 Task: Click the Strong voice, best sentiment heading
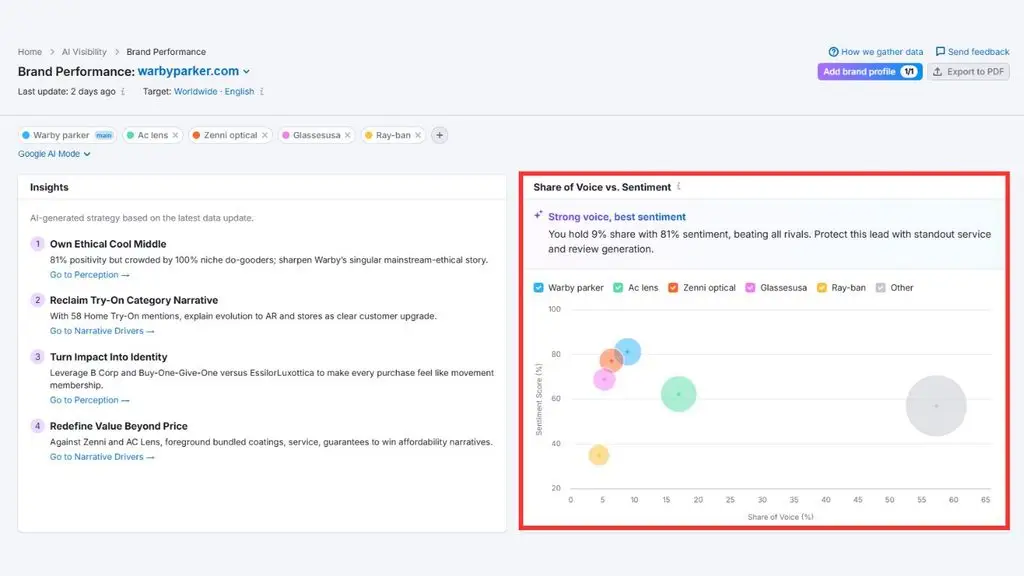pos(616,217)
